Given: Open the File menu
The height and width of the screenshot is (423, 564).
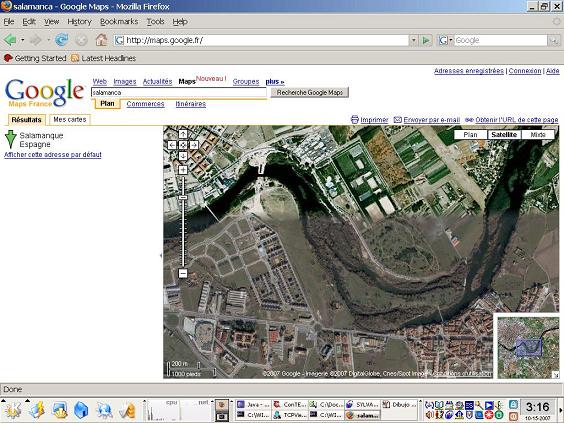Looking at the screenshot, I should [9, 22].
